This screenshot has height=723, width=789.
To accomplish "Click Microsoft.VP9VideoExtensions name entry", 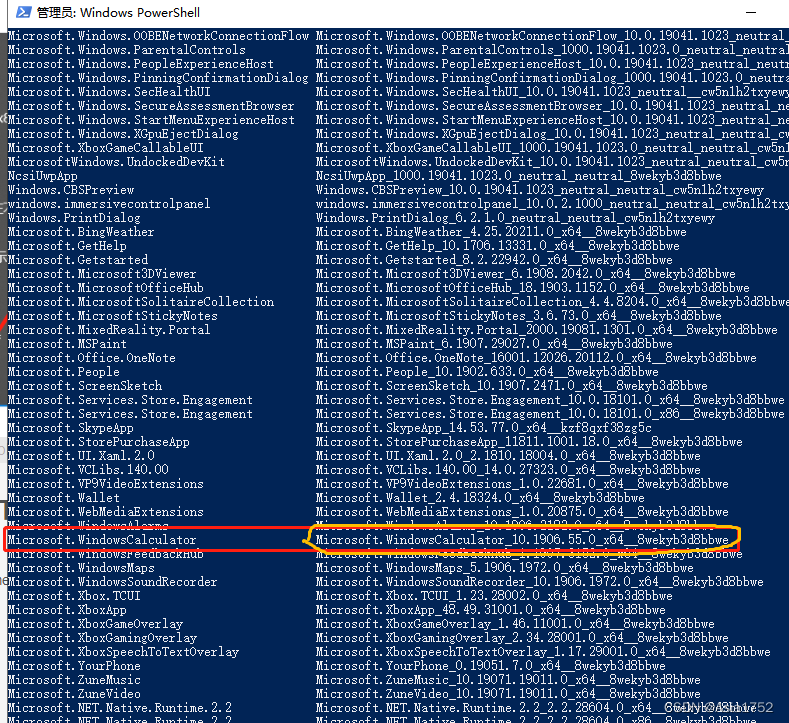I will click(x=105, y=484).
